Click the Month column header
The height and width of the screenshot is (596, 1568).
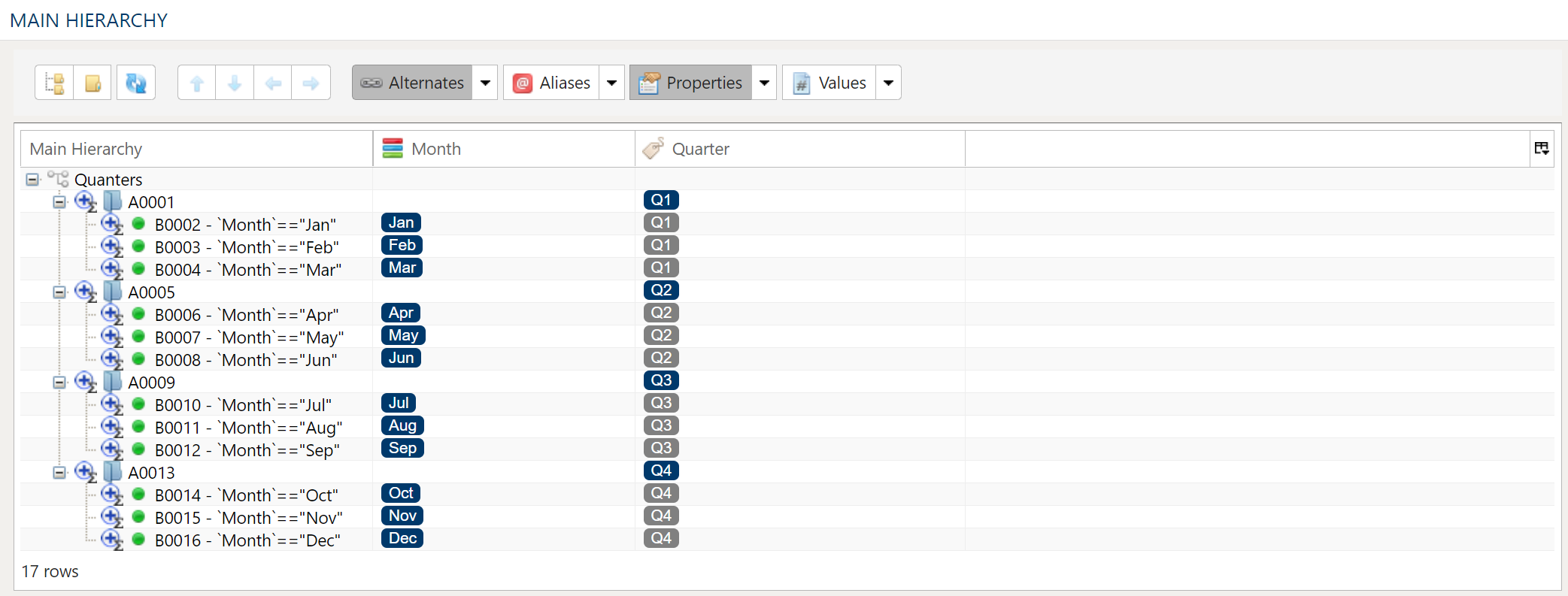(x=504, y=149)
